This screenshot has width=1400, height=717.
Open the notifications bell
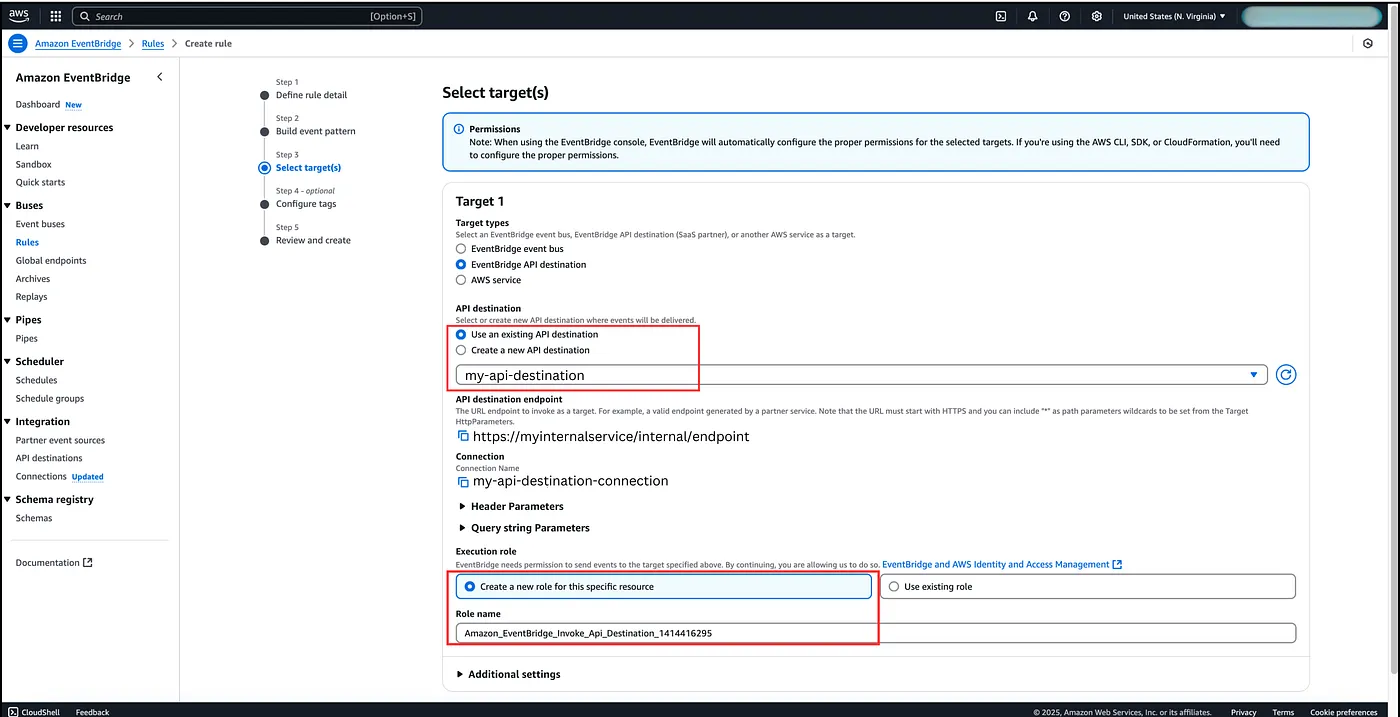point(1033,16)
